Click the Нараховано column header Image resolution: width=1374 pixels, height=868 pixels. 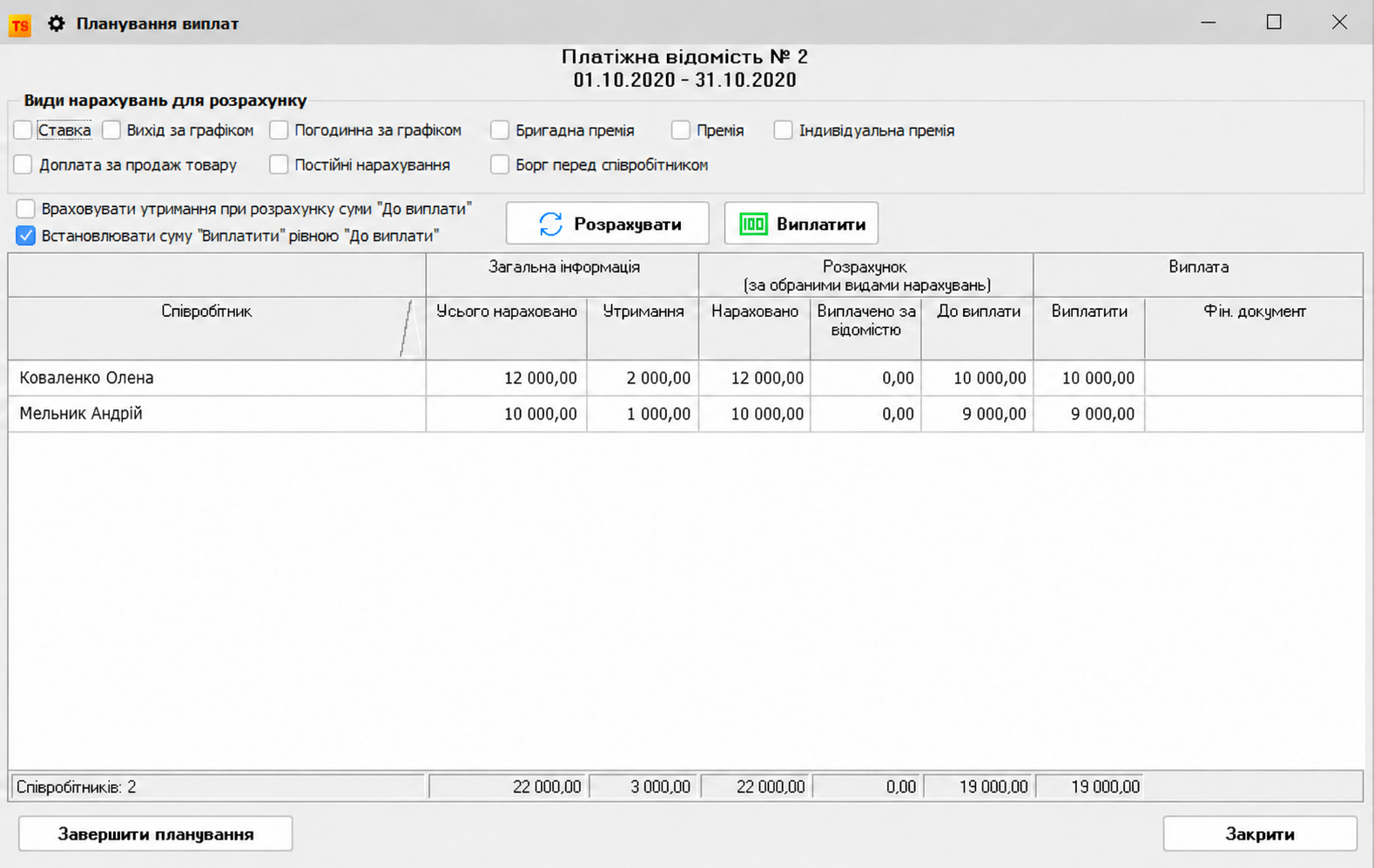(x=755, y=328)
